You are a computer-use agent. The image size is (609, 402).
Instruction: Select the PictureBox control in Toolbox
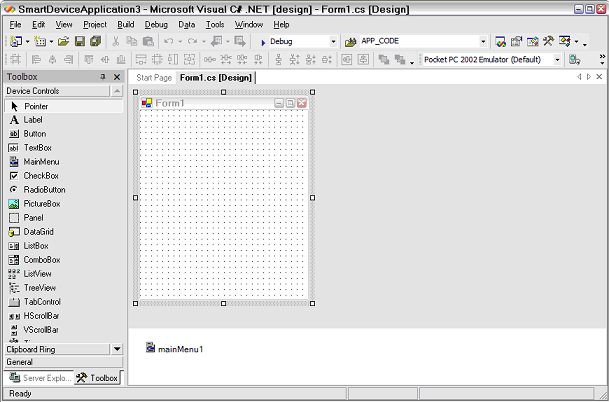tap(64, 204)
